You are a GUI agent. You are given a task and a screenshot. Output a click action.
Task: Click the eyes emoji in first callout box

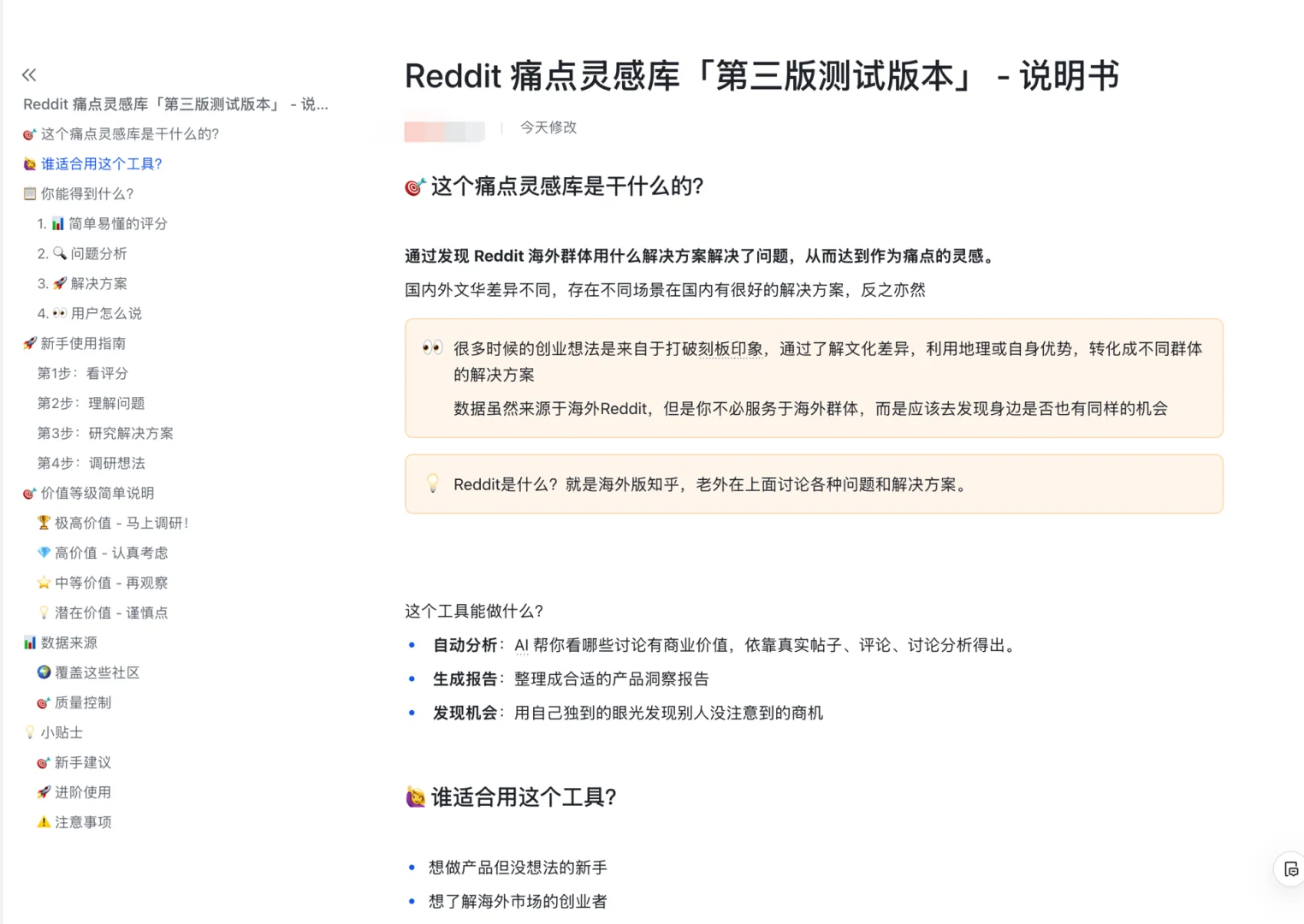pos(433,347)
